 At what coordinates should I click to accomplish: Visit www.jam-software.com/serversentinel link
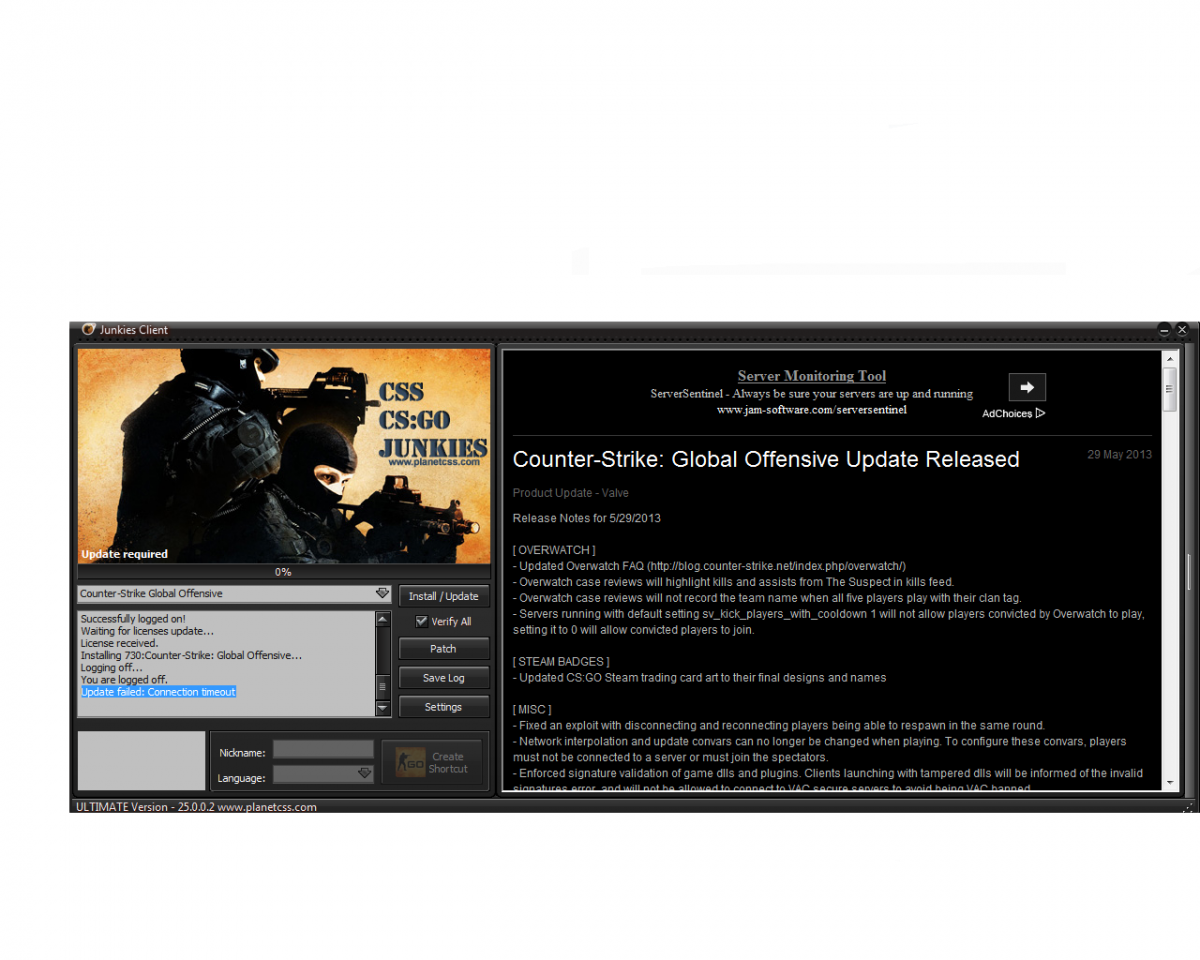coord(812,409)
